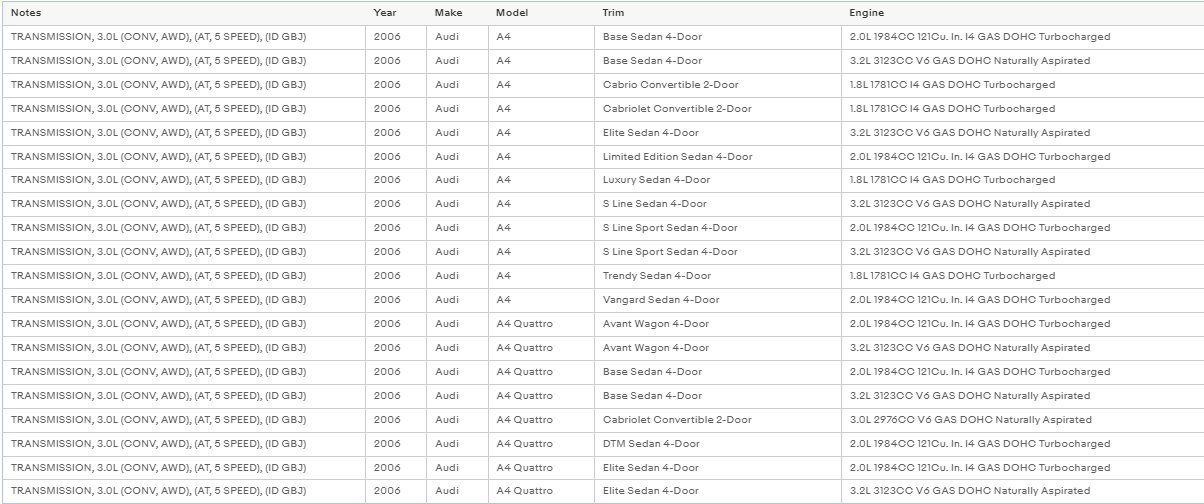Click engine cell in Vangard Sedan row
Viewport: 1204px width, 504px height.
pos(1023,300)
